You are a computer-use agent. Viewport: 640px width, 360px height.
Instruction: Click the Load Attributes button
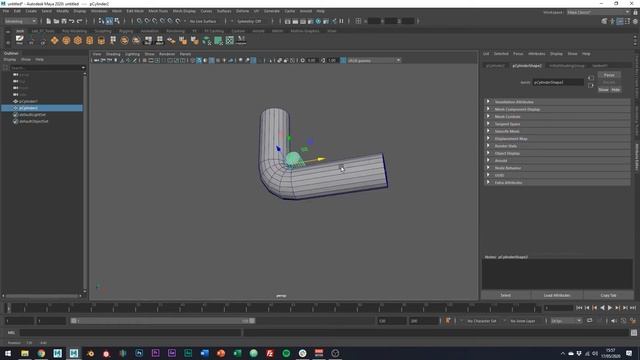[x=557, y=295]
